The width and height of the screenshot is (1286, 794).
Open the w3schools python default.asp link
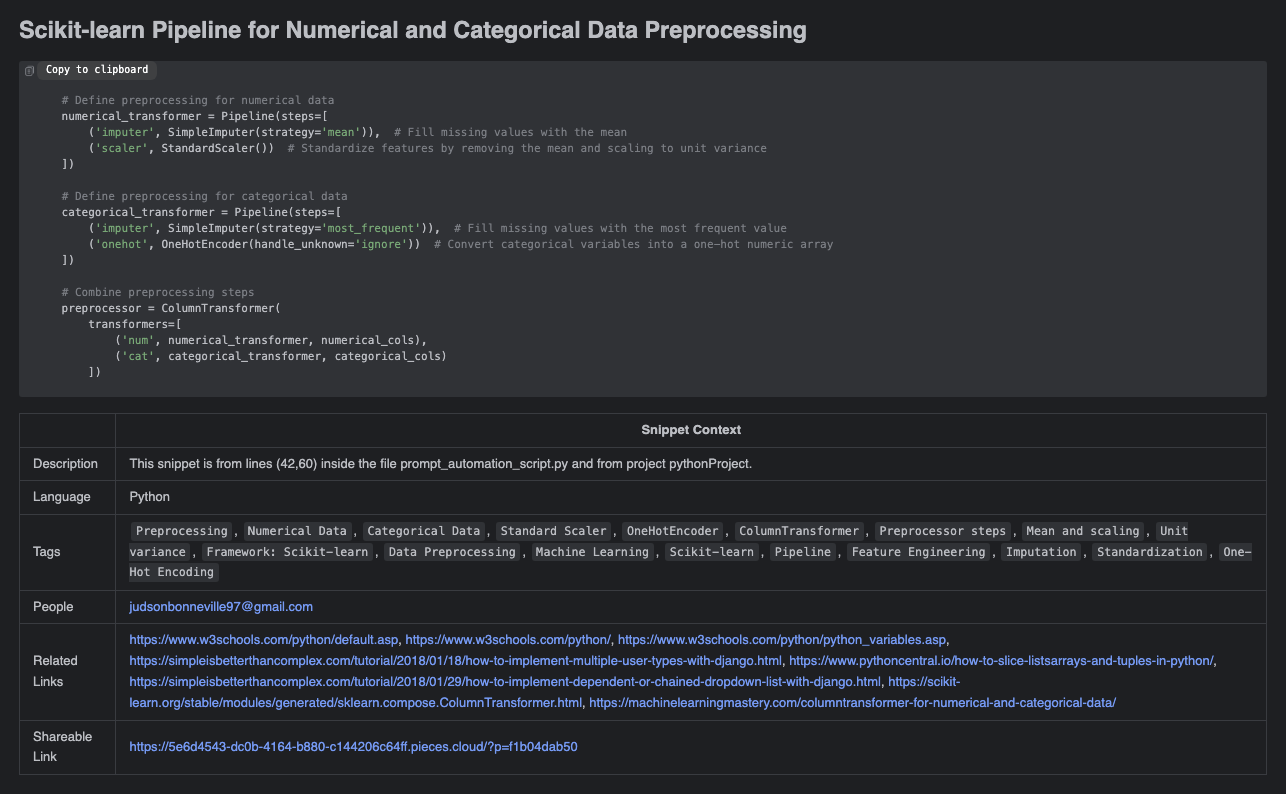264,639
